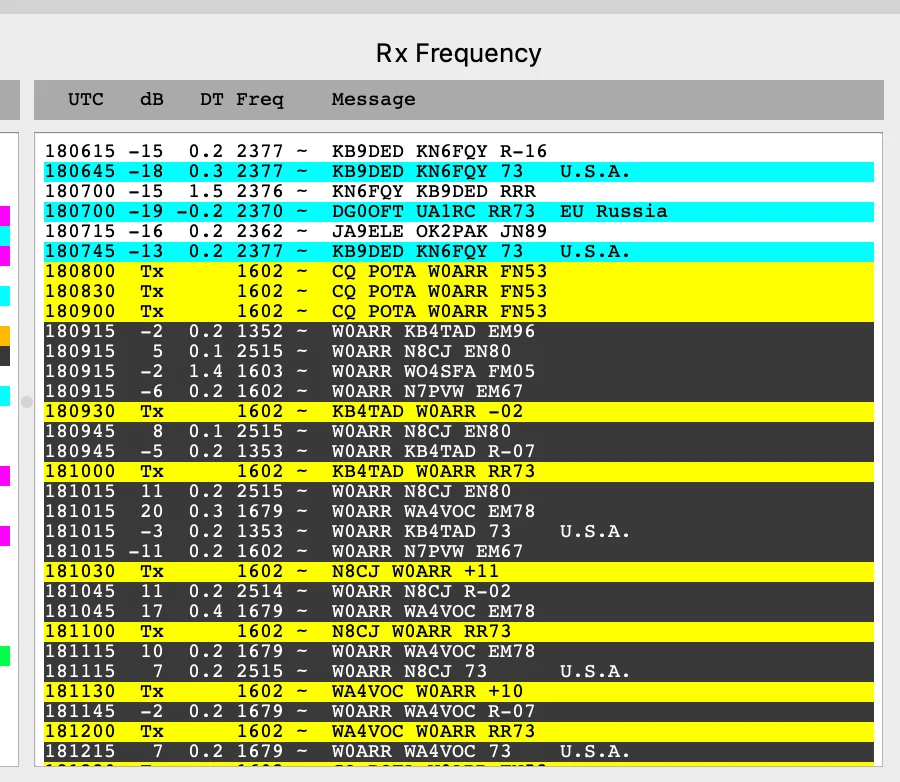Click the pane splitter handle dot
Viewport: 900px width, 782px height.
(27, 402)
